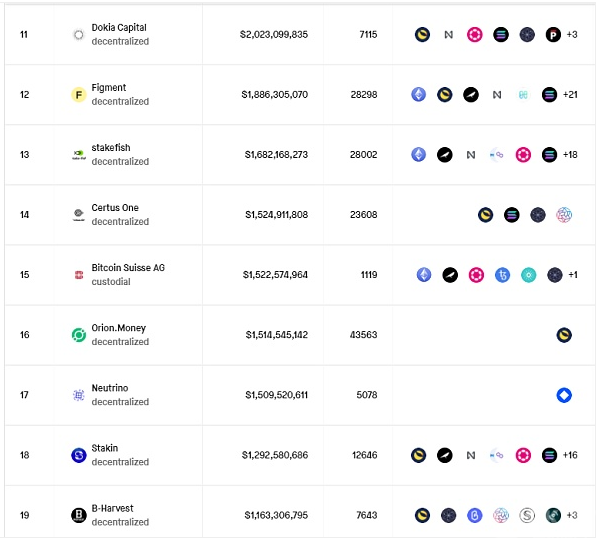
Task: Click the Solana icon in the Certus One row
Action: point(512,215)
